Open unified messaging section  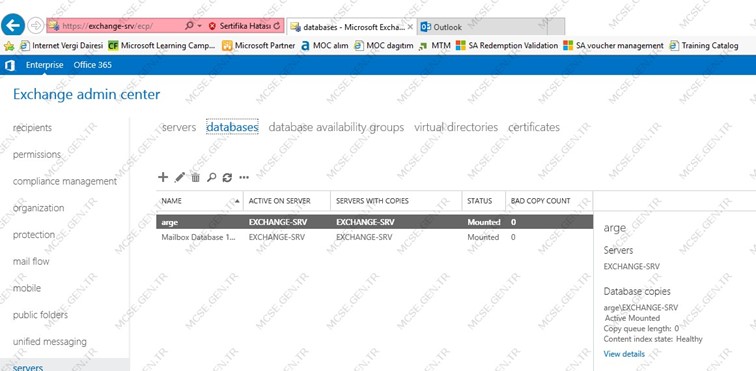point(50,342)
